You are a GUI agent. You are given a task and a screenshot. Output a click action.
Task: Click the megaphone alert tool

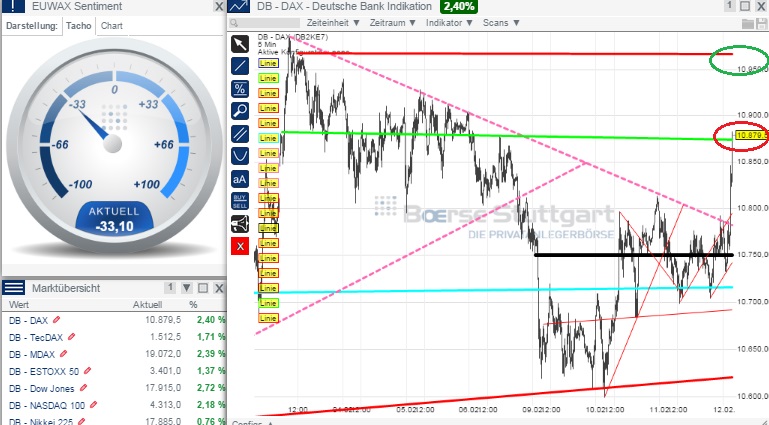pyautogui.click(x=240, y=224)
